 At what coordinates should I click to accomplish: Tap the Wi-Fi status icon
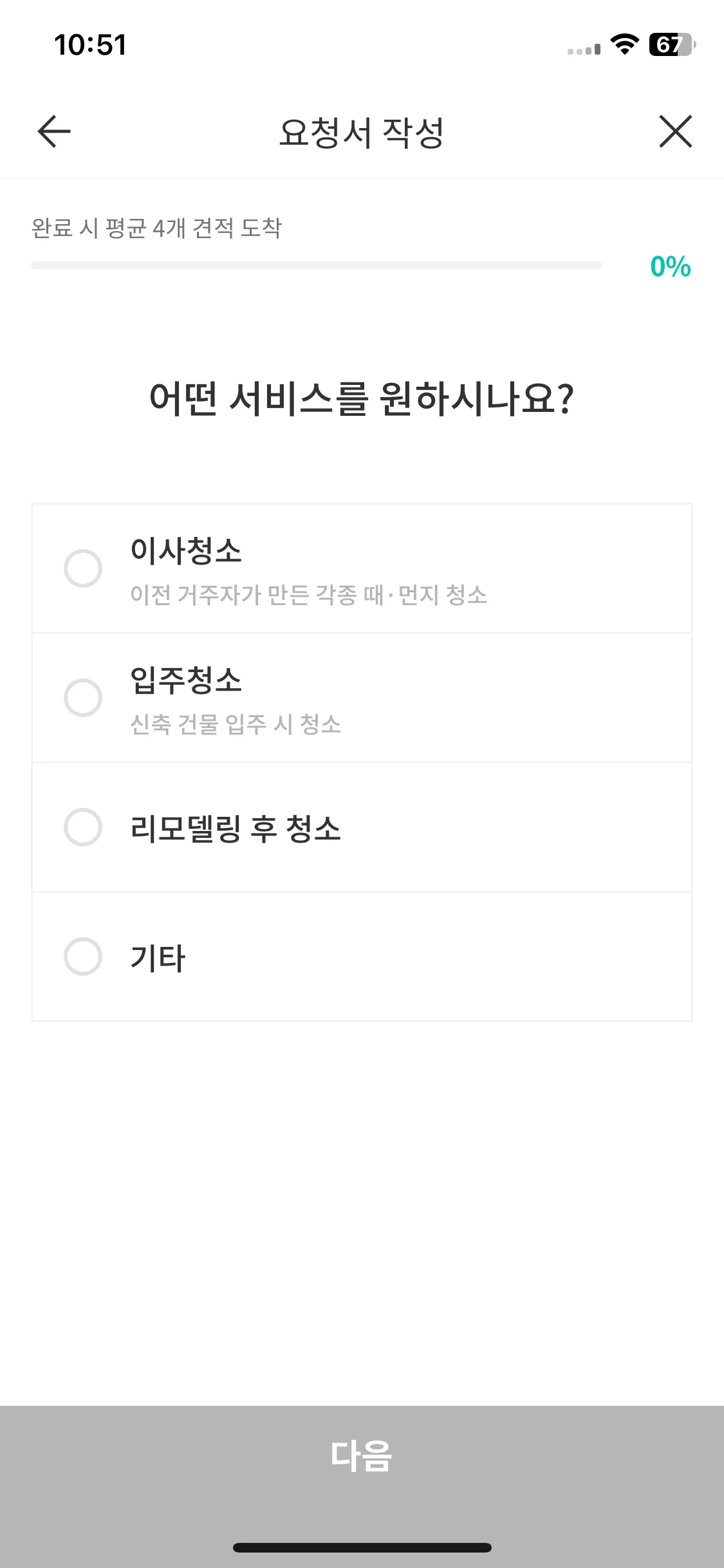point(624,44)
